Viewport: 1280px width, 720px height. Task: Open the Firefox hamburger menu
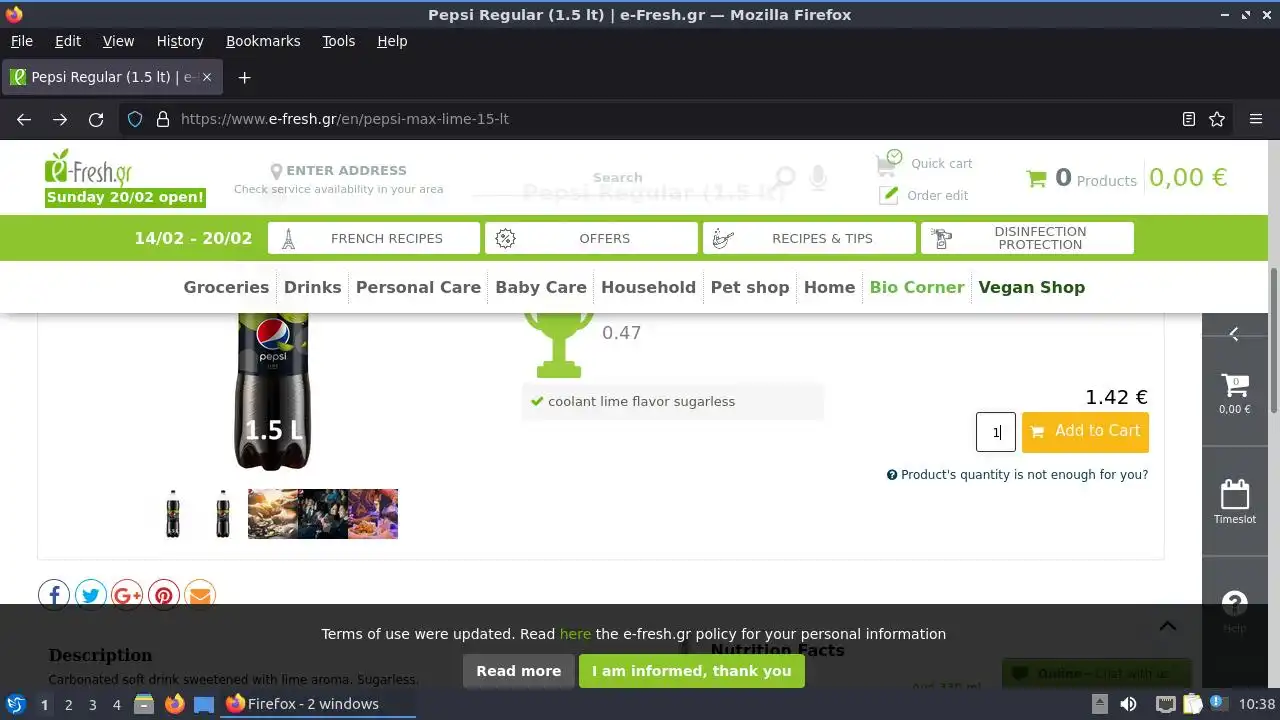(x=1256, y=119)
